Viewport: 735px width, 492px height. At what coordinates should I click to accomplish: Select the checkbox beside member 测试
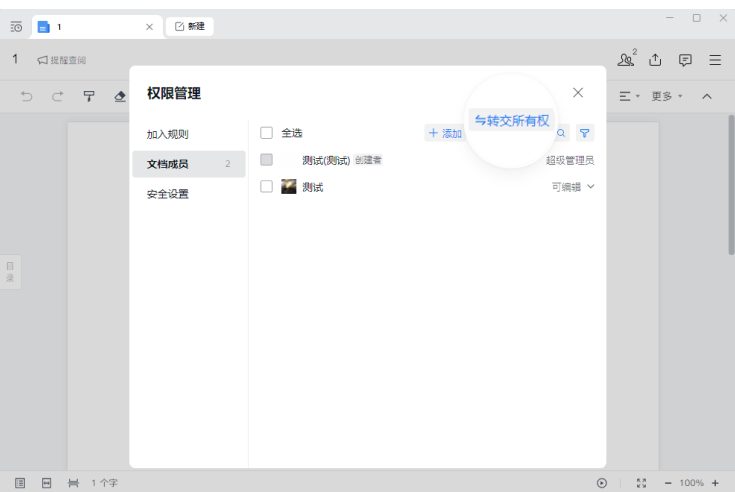[x=266, y=186]
